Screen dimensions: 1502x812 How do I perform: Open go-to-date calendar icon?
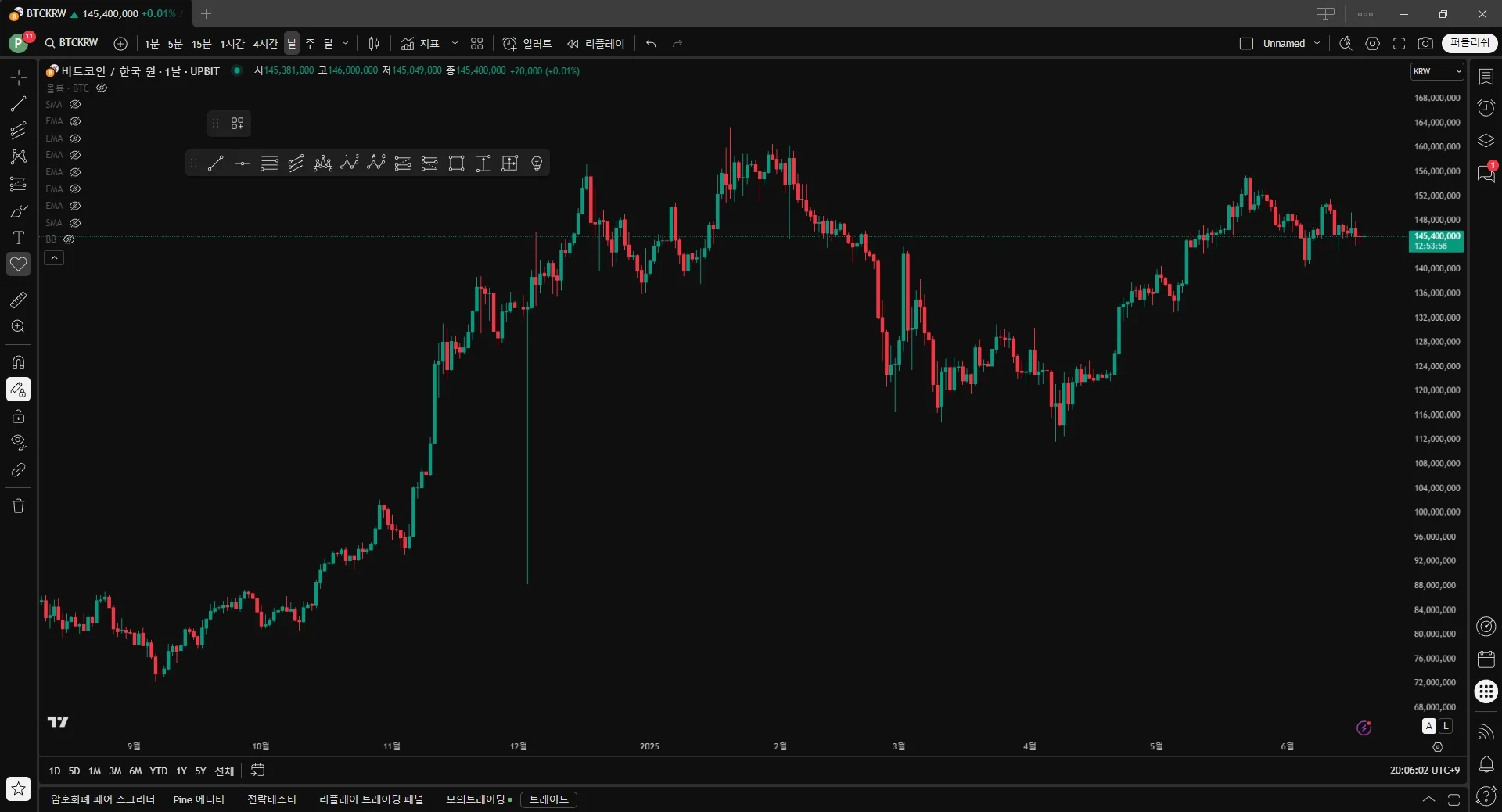(x=257, y=771)
